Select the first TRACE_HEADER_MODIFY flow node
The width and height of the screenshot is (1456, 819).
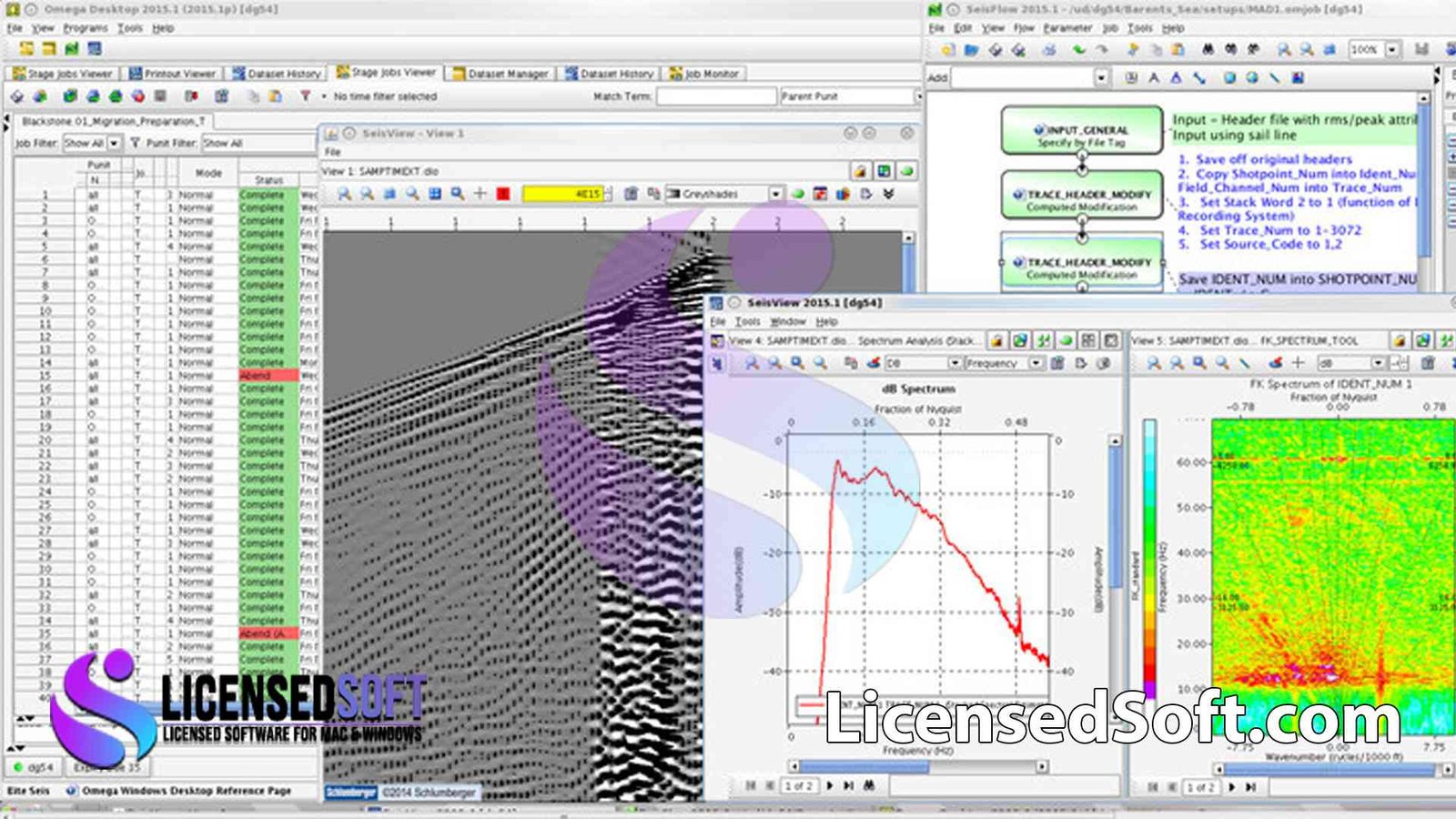pos(1082,196)
